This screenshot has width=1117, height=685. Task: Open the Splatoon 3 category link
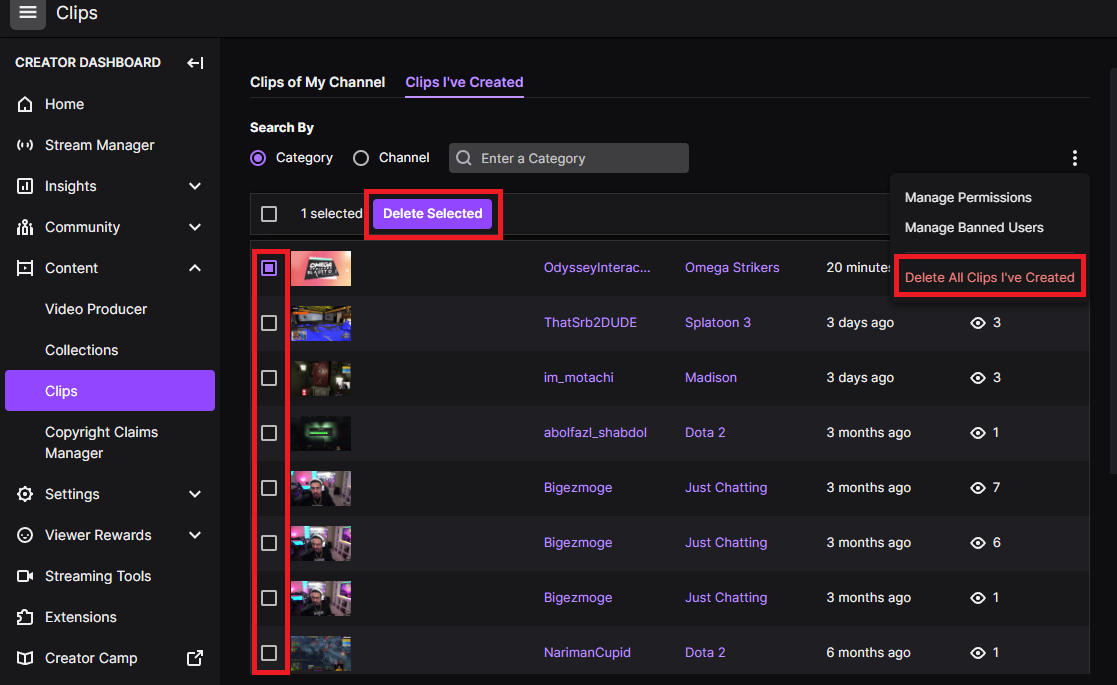718,323
